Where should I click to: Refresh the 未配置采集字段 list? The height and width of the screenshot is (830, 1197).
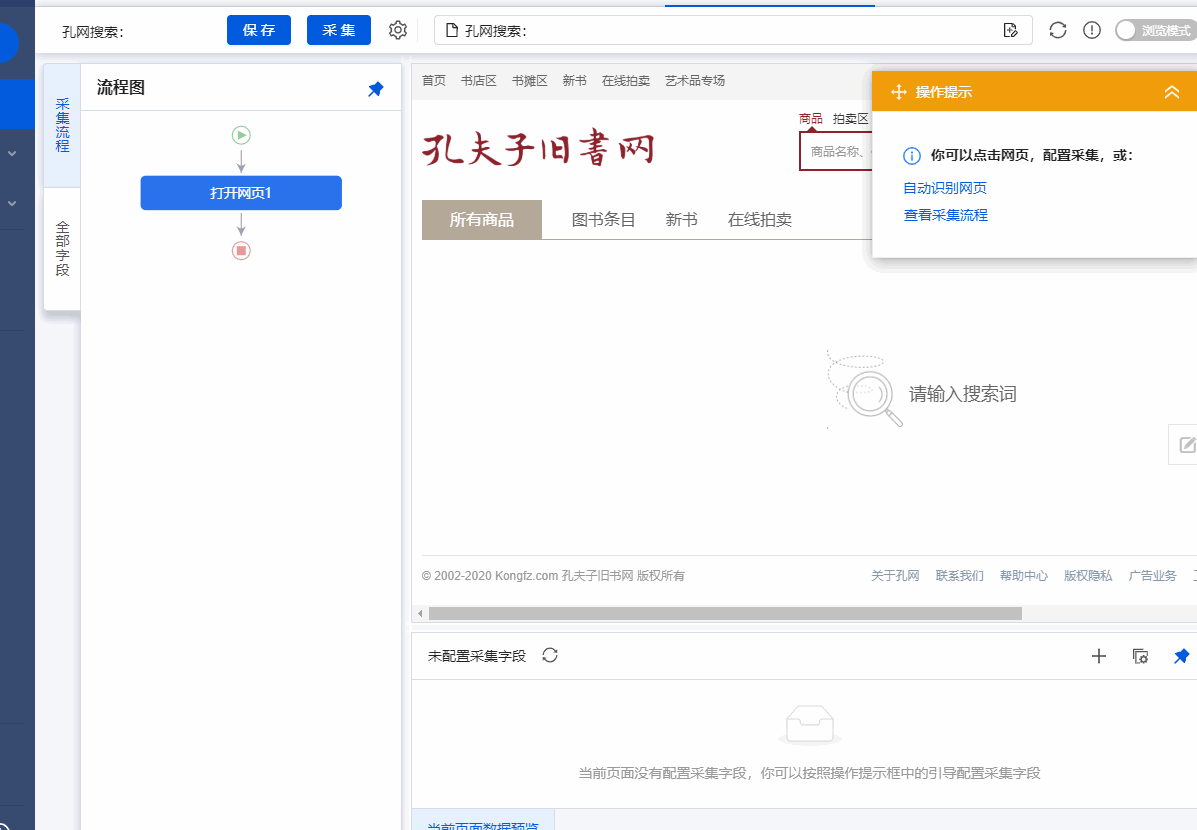(x=550, y=655)
